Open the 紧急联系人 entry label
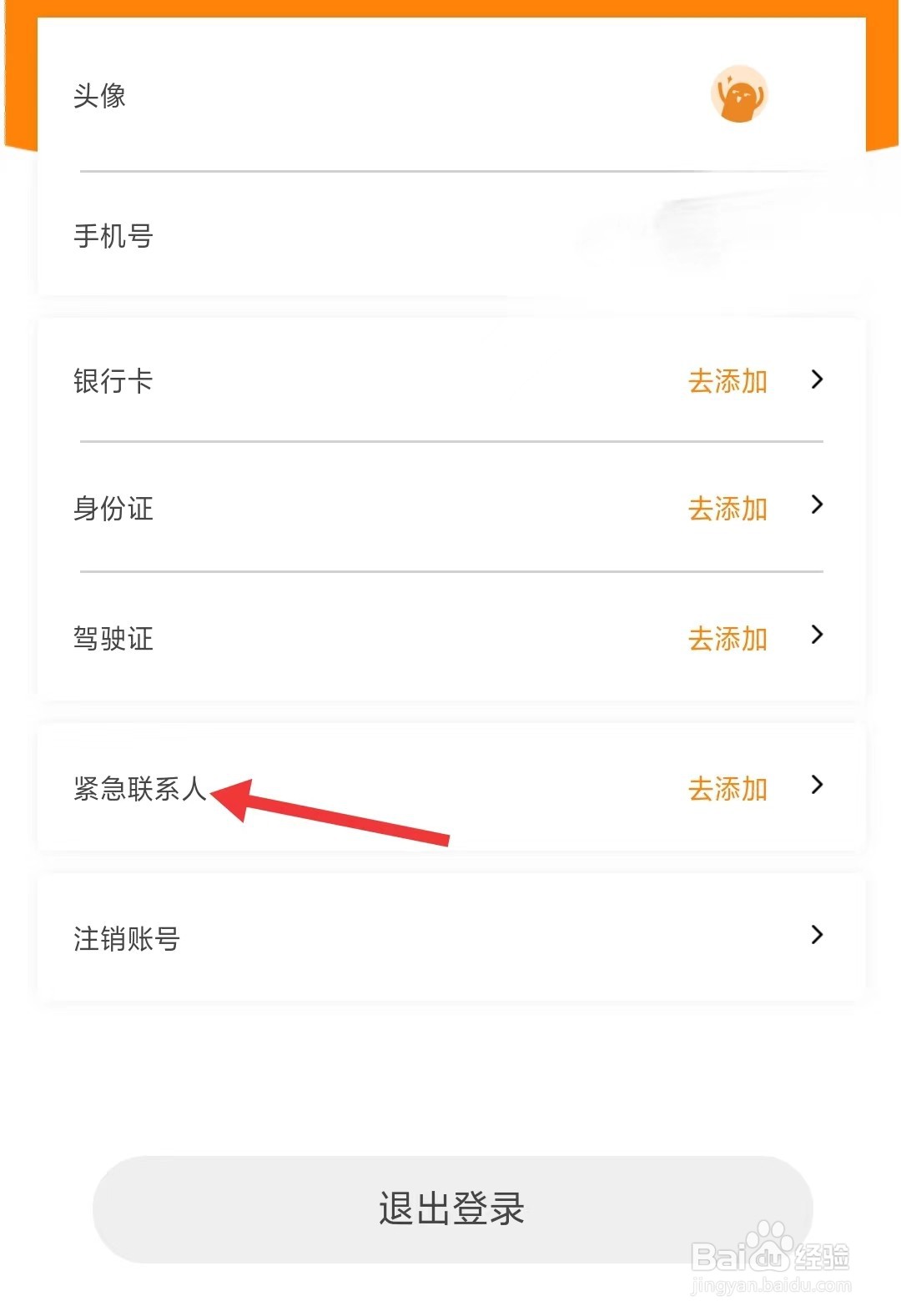Screen dimensions: 901x1316 pyautogui.click(x=139, y=788)
